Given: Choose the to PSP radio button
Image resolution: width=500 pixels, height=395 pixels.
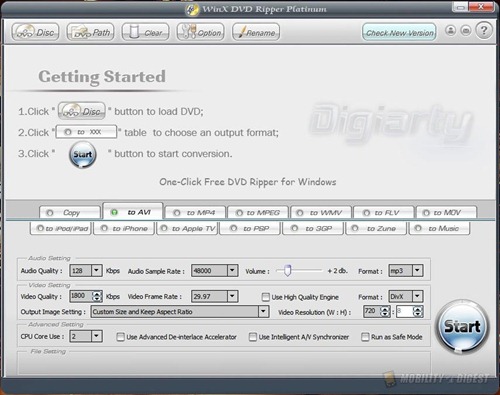Looking at the screenshot, I should tap(233, 228).
